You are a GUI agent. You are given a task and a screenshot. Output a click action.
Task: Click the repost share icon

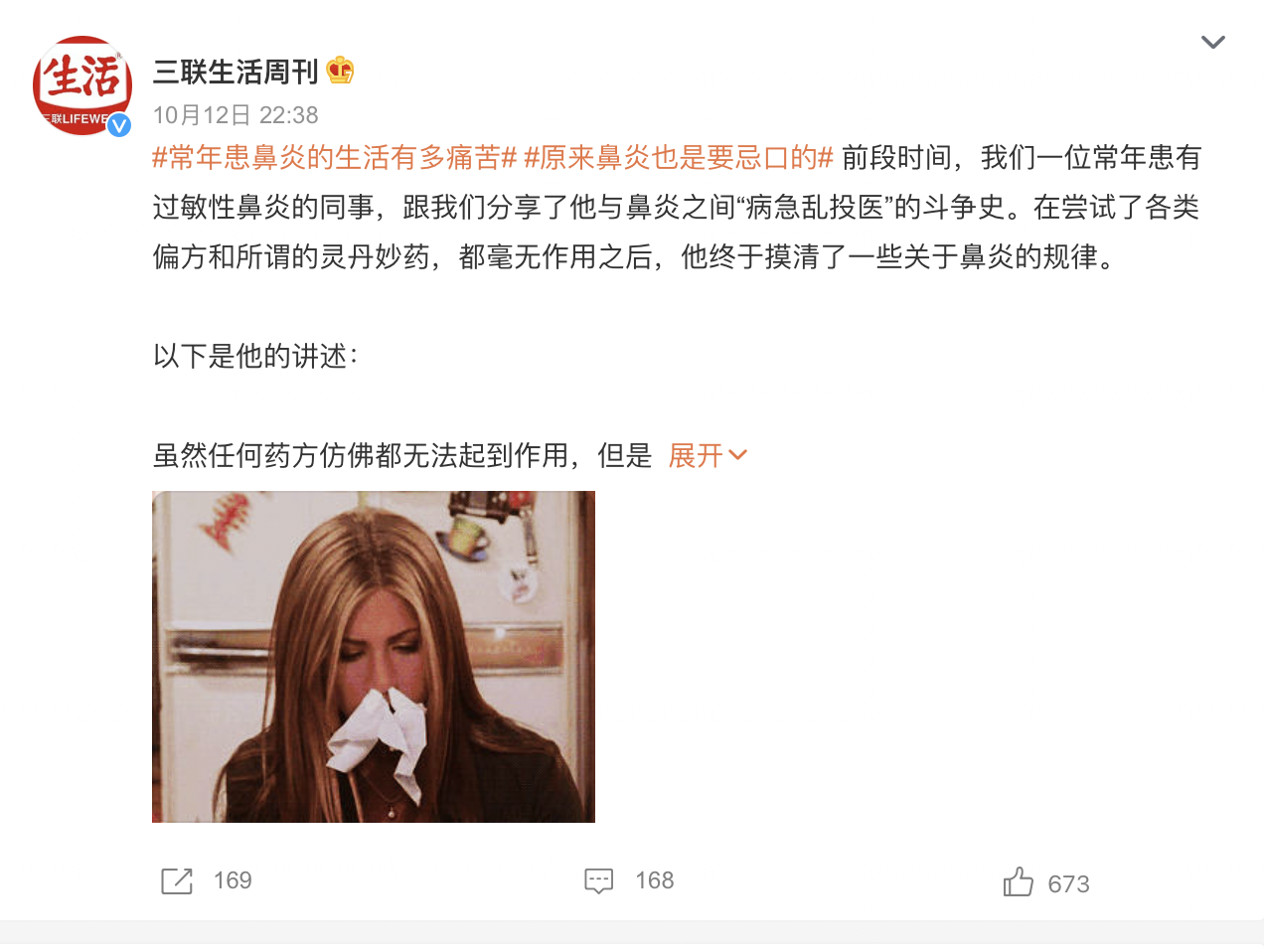(x=177, y=880)
